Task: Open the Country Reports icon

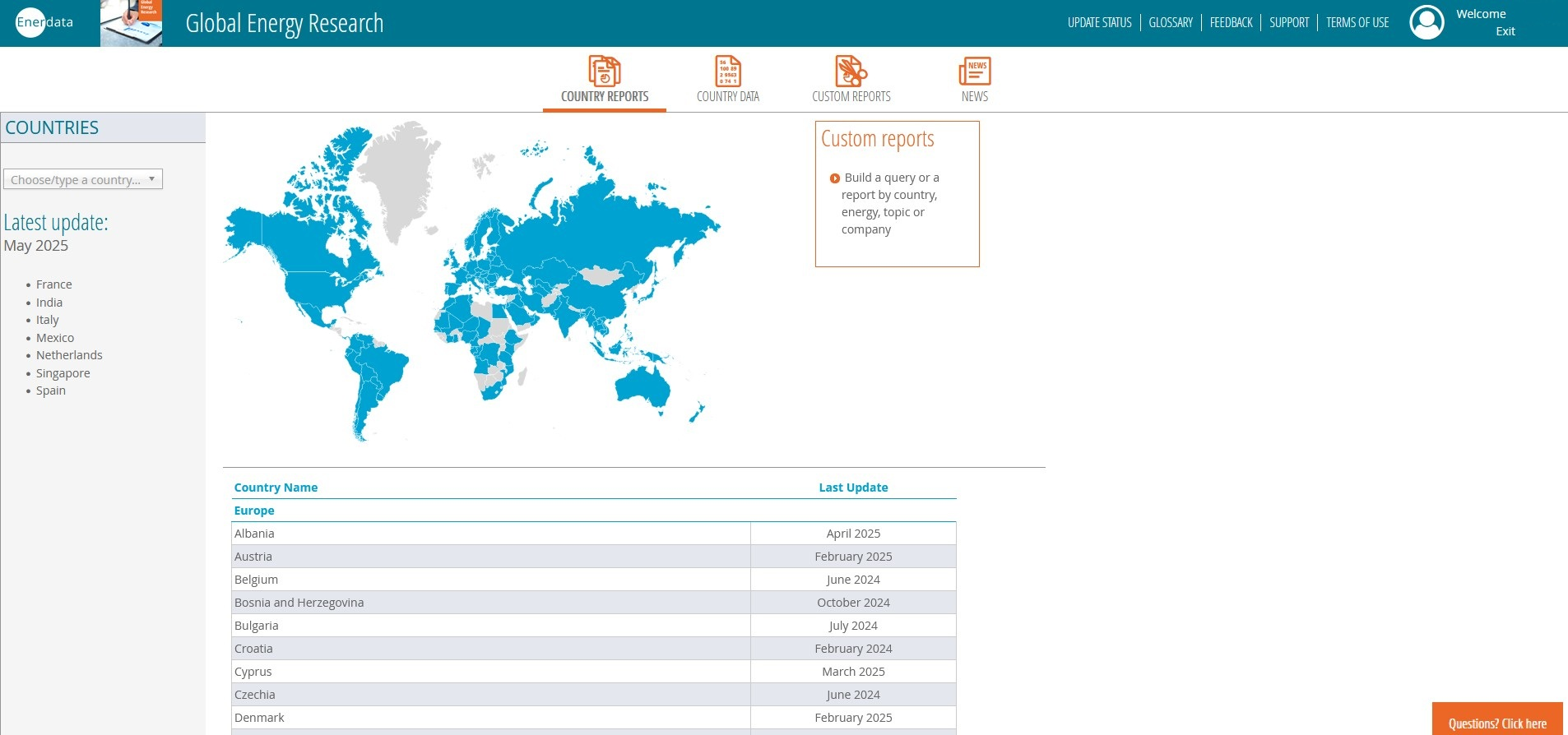Action: pos(604,72)
